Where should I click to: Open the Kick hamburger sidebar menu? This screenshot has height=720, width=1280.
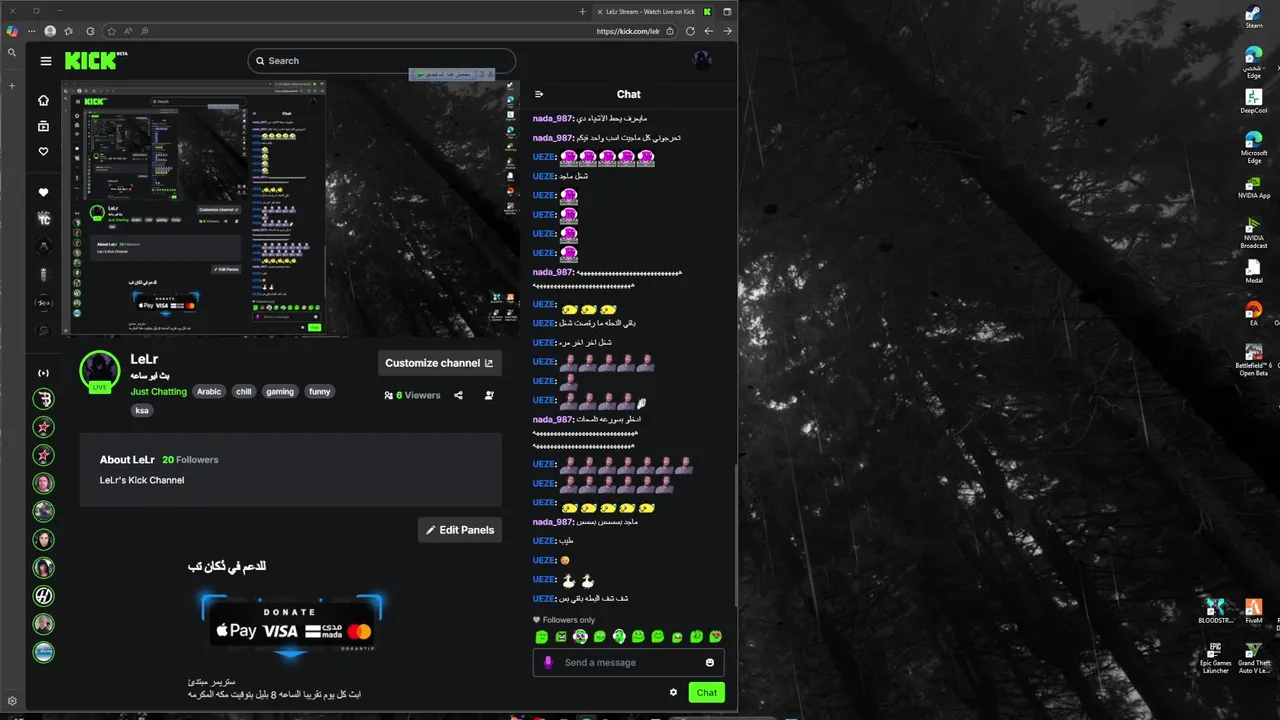point(45,61)
